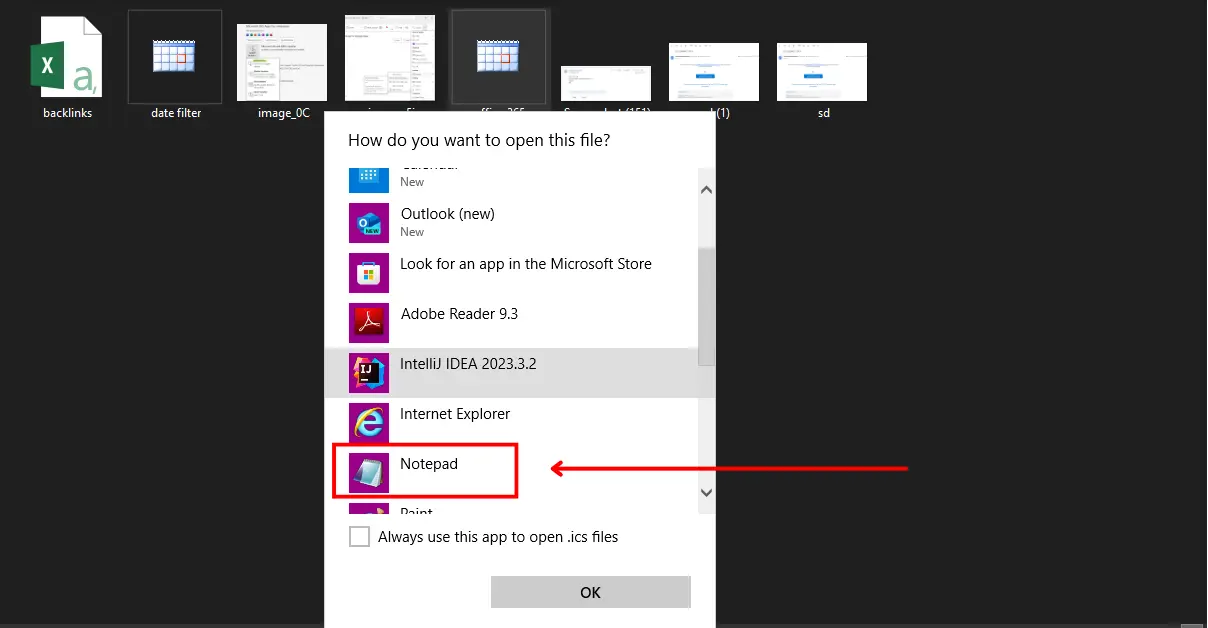Click the backlinks file name
1208x628 pixels.
[x=67, y=113]
